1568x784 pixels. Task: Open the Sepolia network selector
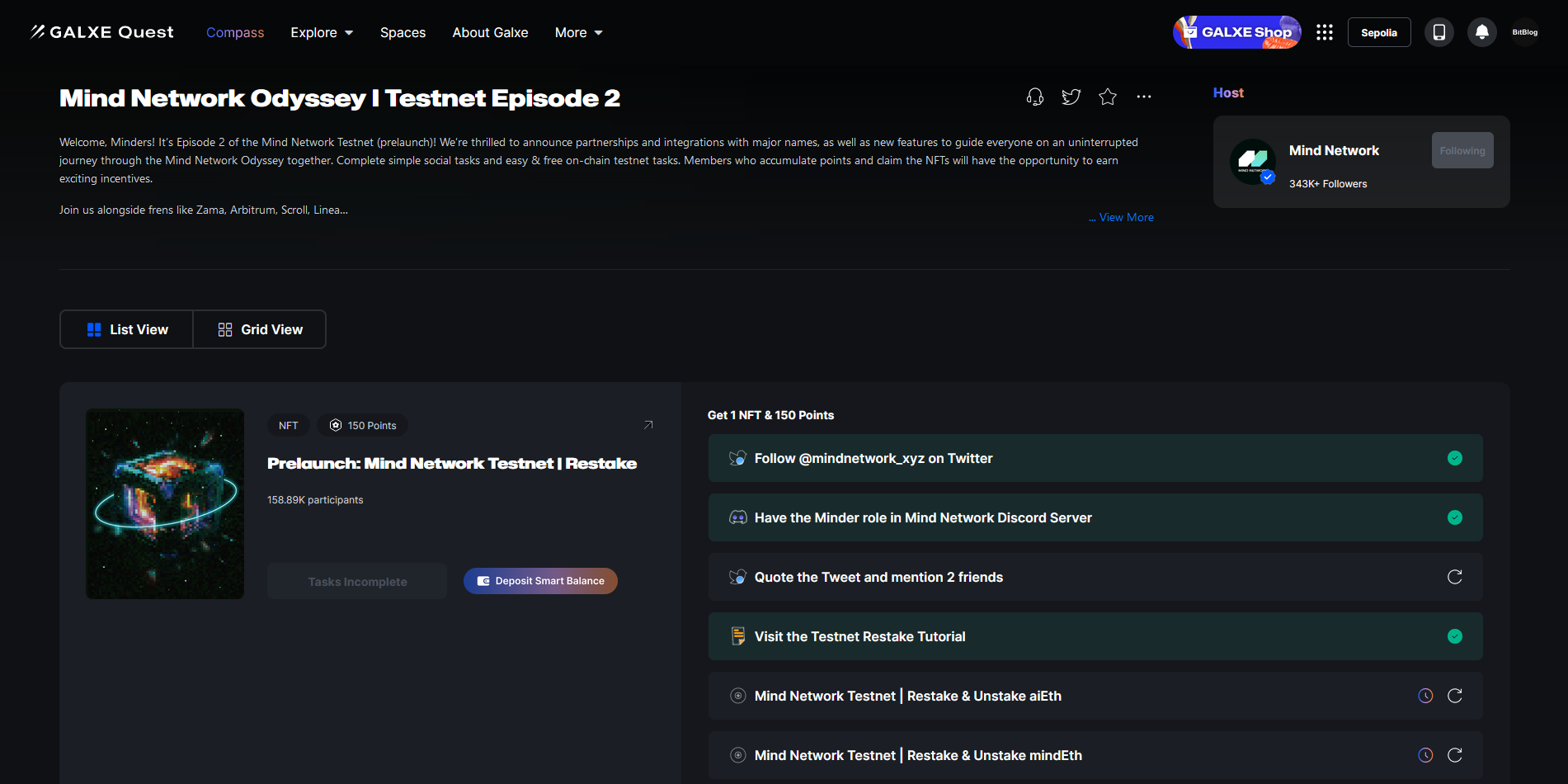pyautogui.click(x=1378, y=32)
